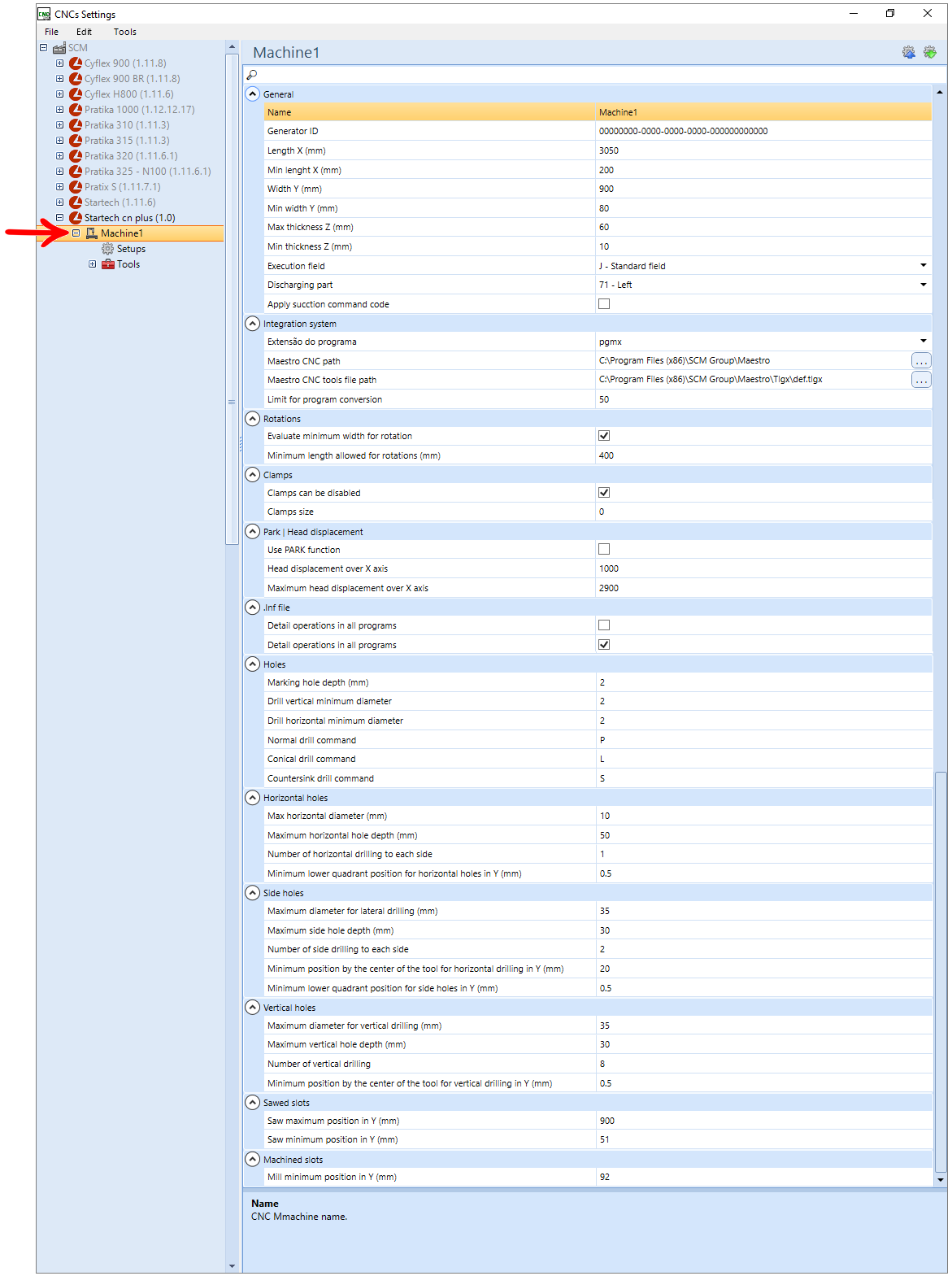Open the Execution field dropdown
This screenshot has width=952, height=1276.
[x=923, y=266]
